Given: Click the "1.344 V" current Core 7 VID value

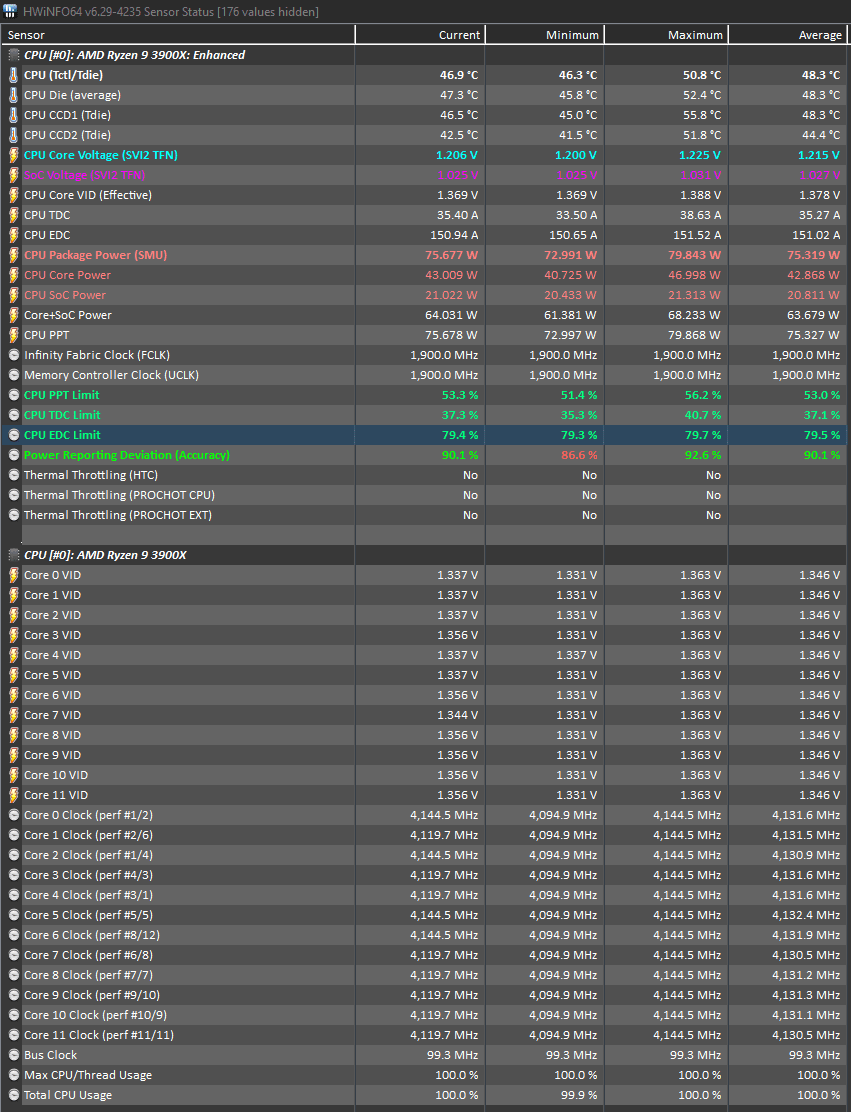Looking at the screenshot, I should click(x=457, y=715).
